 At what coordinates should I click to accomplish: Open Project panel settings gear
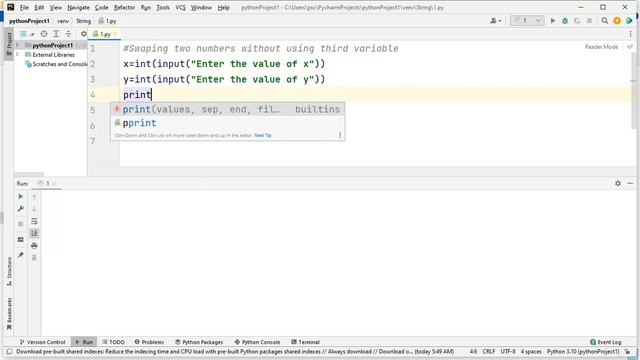coord(84,34)
